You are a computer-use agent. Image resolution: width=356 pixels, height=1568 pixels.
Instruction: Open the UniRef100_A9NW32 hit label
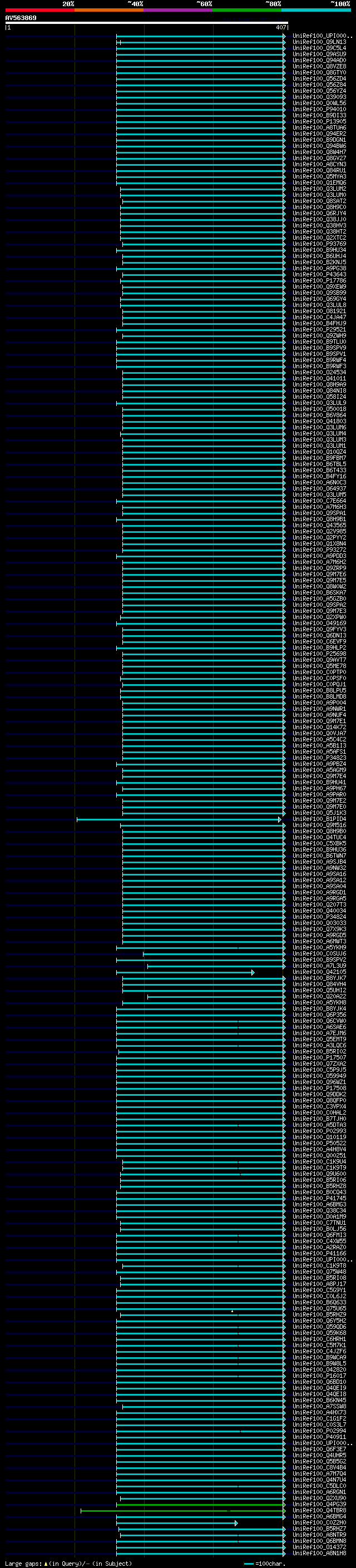click(x=319, y=868)
